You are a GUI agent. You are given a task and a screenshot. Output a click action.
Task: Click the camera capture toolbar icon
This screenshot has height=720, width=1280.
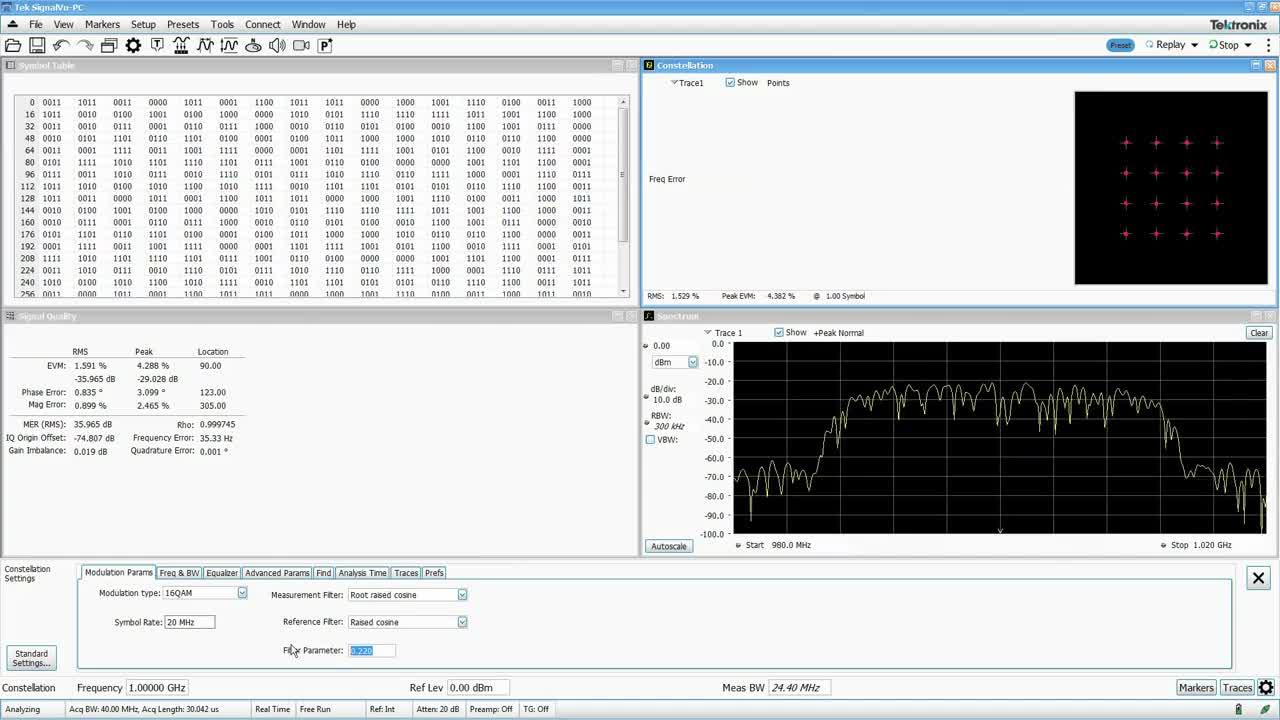click(x=300, y=45)
